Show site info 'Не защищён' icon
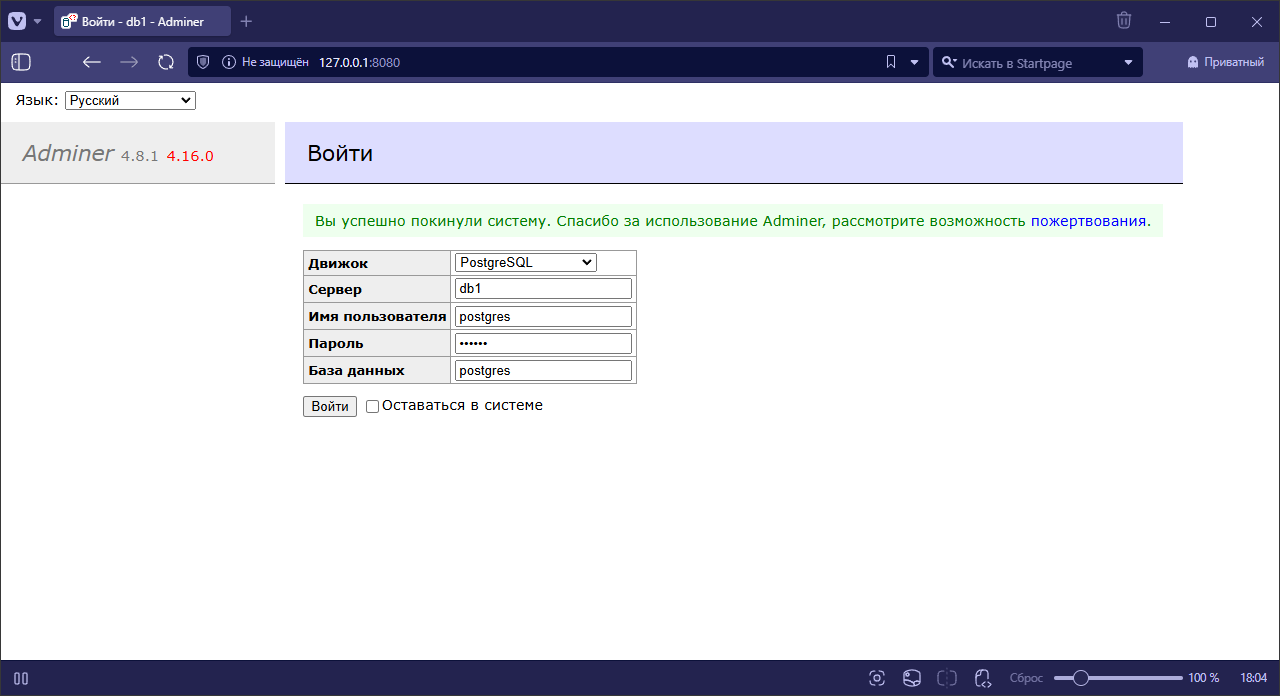The height and width of the screenshot is (696, 1280). (228, 62)
